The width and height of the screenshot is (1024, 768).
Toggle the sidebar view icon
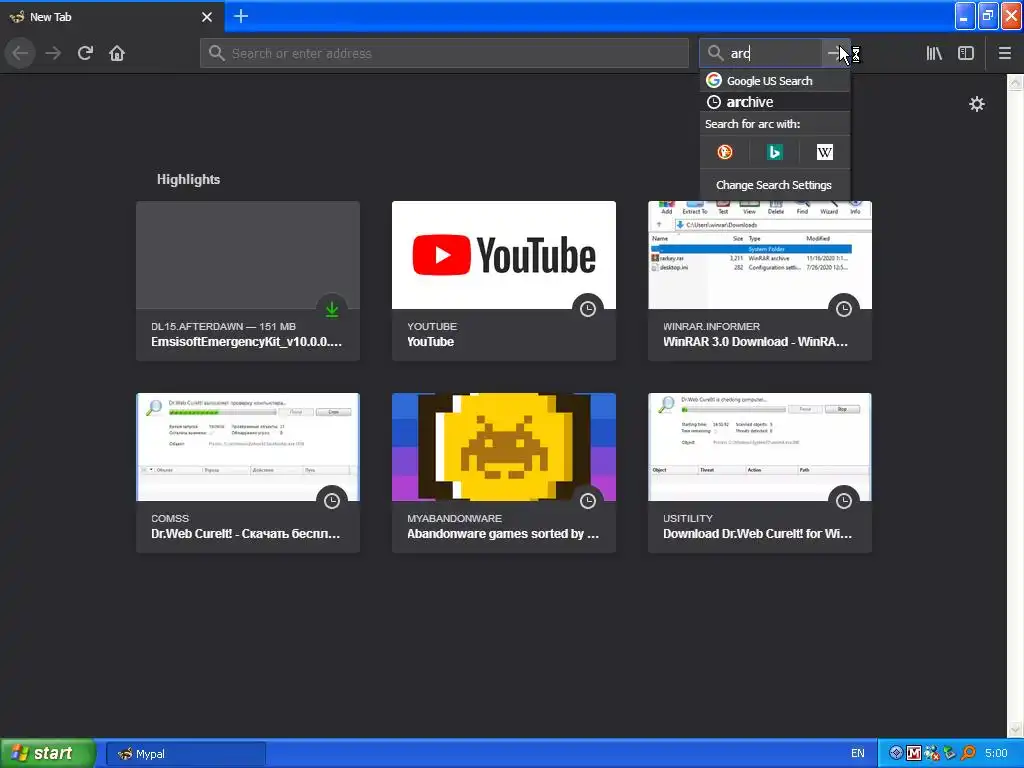966,53
